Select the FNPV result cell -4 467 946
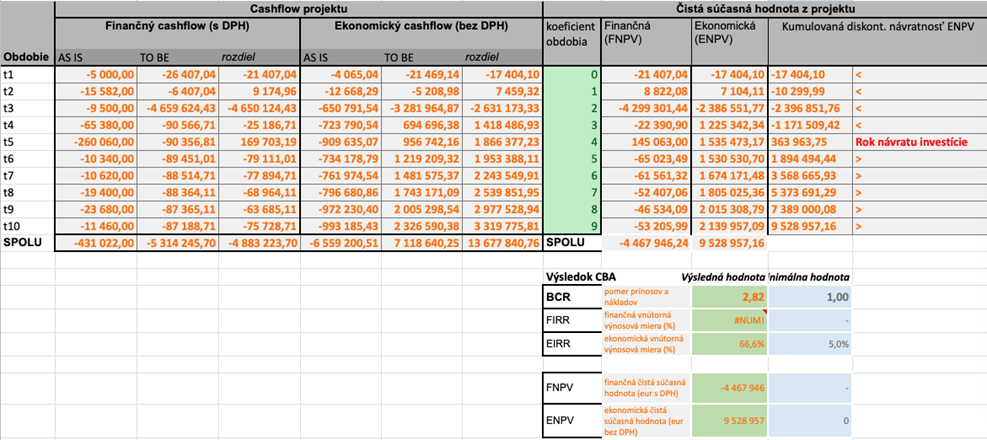 [728, 388]
